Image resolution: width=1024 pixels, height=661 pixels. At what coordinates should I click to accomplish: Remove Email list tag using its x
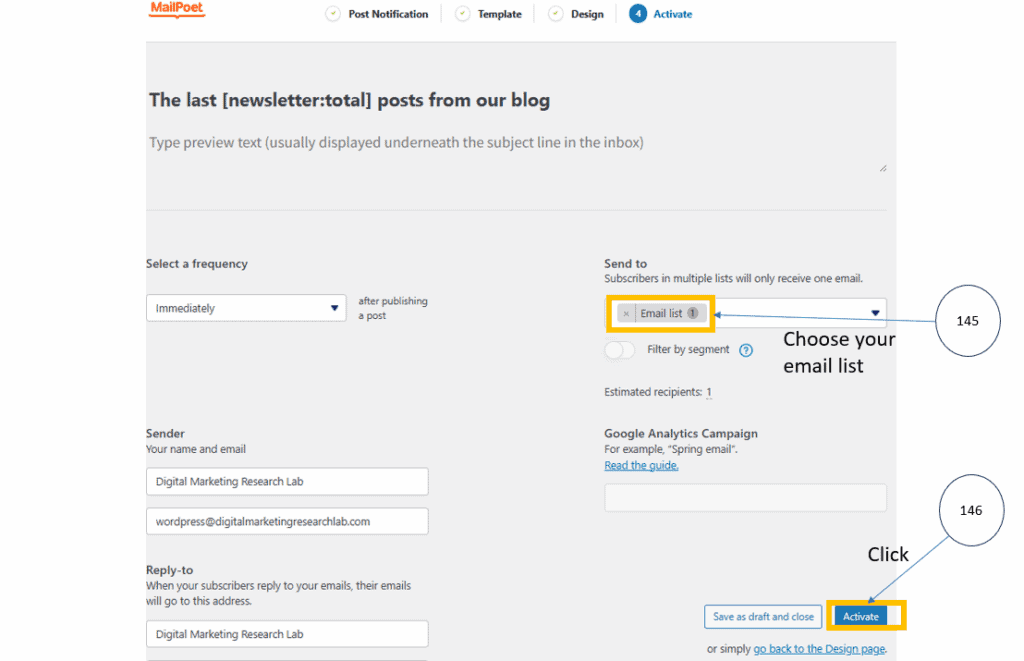tap(626, 314)
